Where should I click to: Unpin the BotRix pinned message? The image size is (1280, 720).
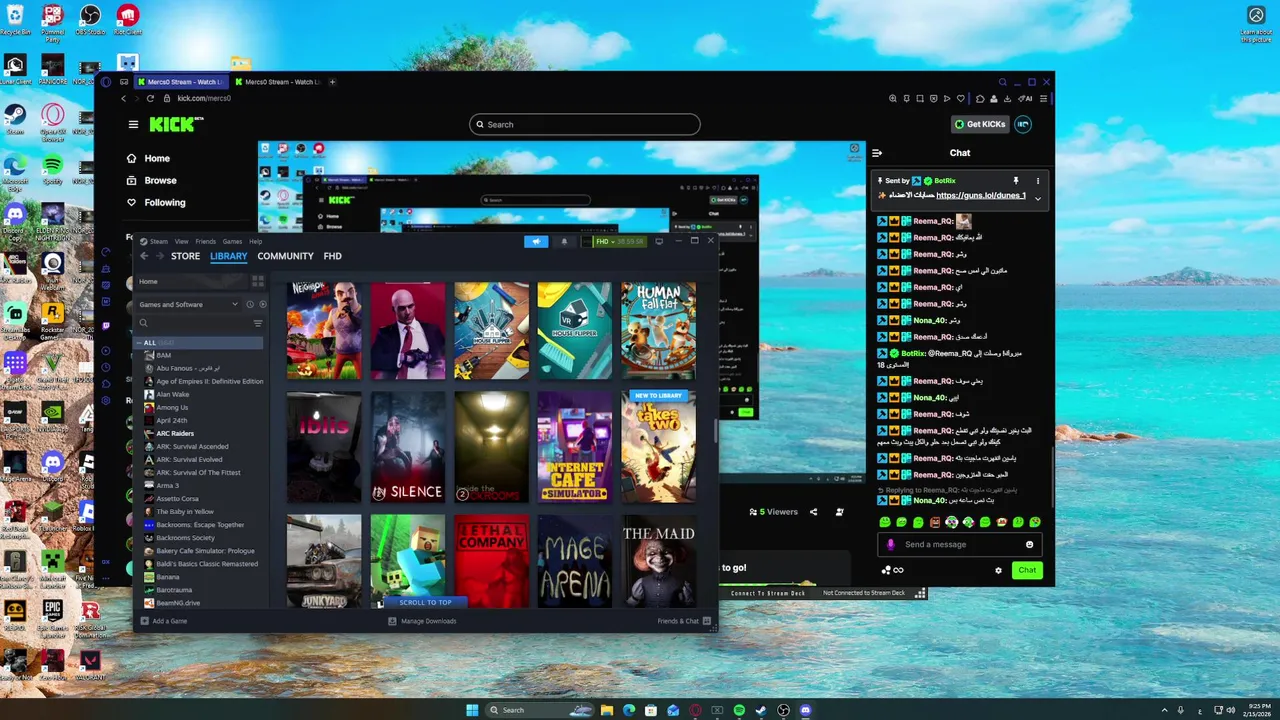tap(1016, 181)
